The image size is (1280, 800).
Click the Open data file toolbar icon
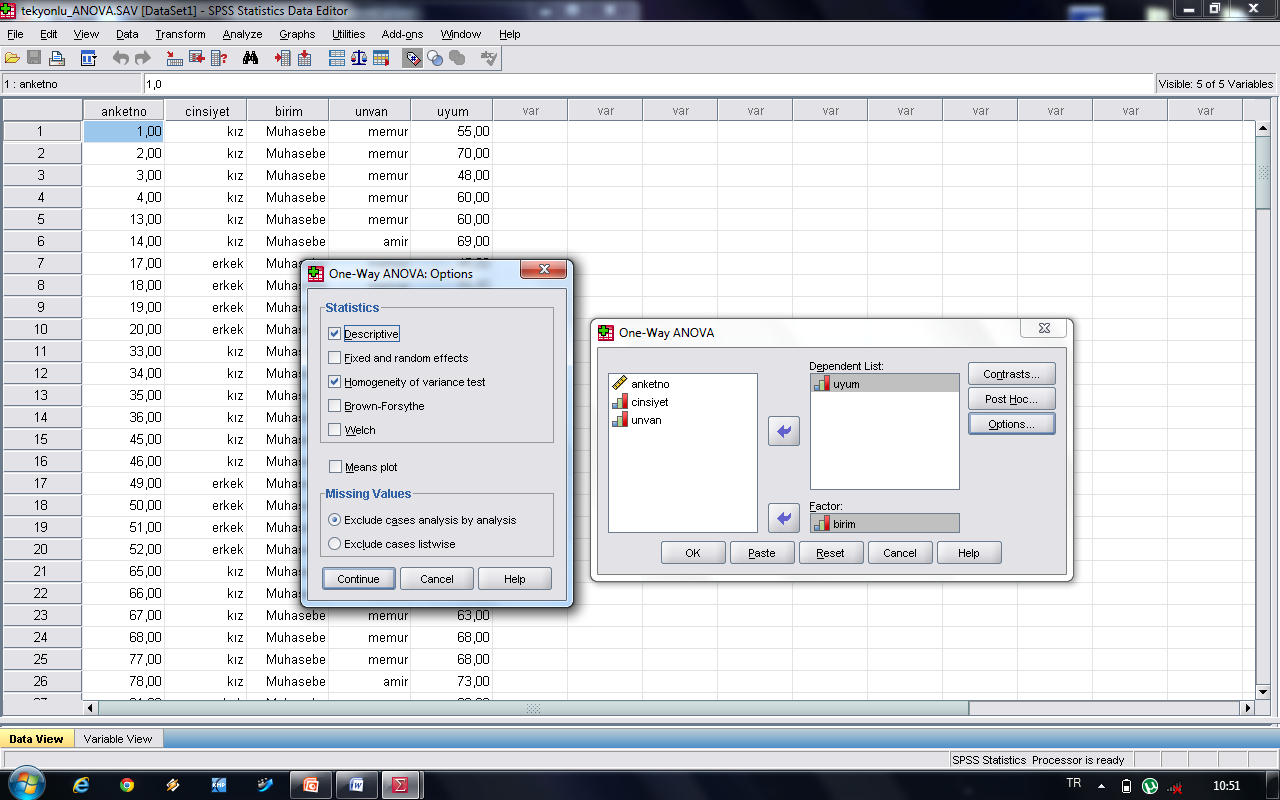[x=12, y=59]
